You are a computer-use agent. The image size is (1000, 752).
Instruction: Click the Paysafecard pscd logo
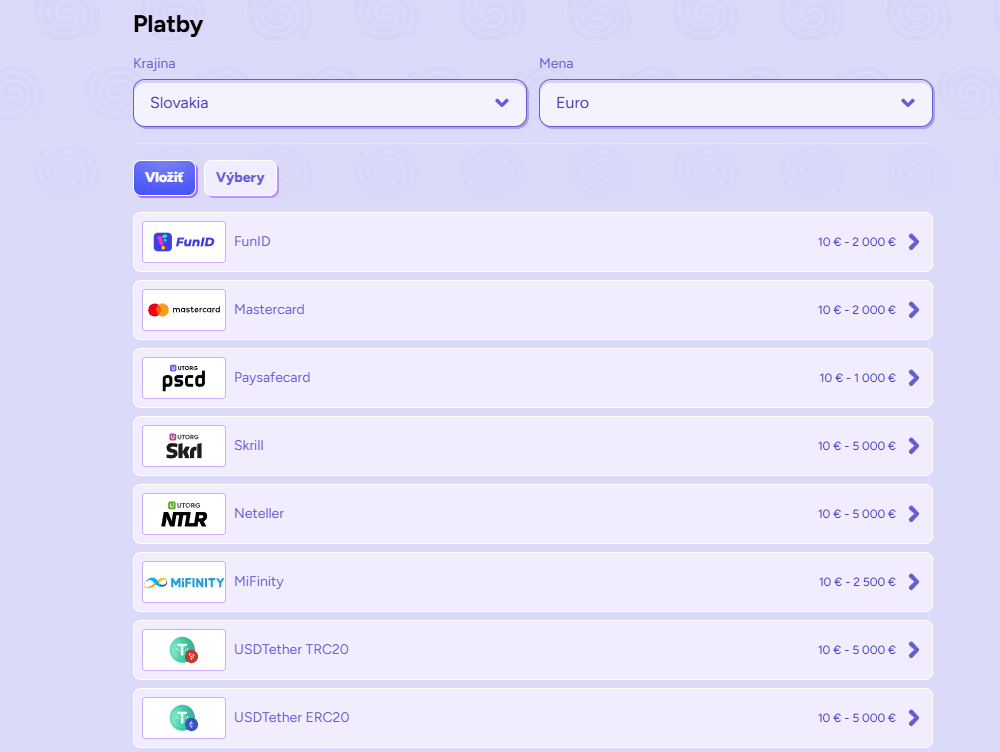point(184,378)
